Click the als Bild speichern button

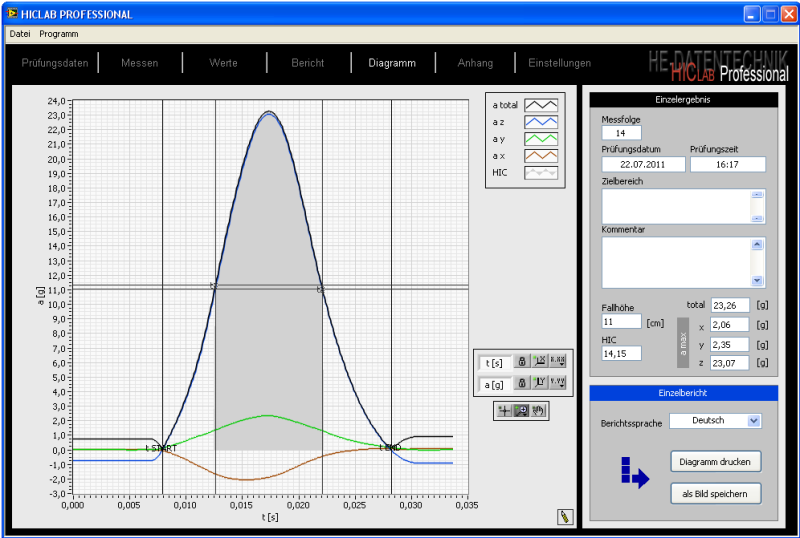click(x=715, y=494)
